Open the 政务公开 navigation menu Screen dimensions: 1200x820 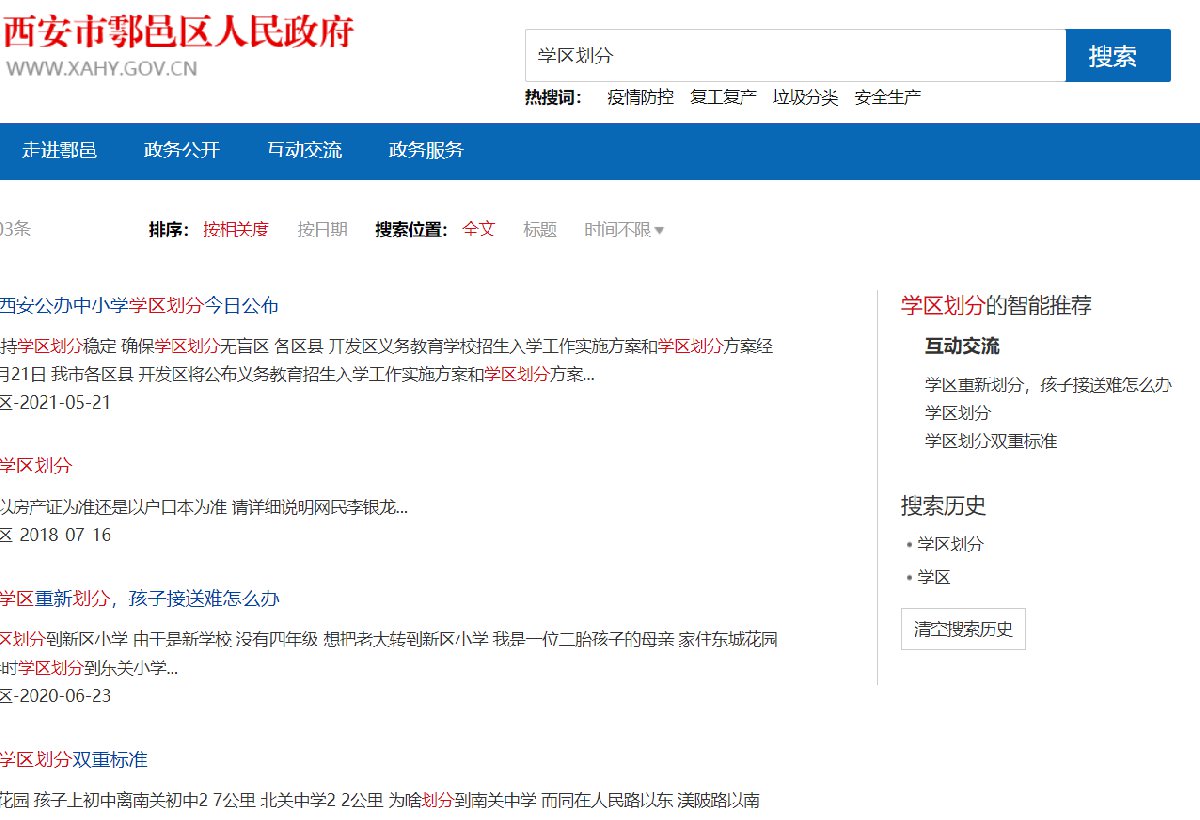tap(182, 150)
